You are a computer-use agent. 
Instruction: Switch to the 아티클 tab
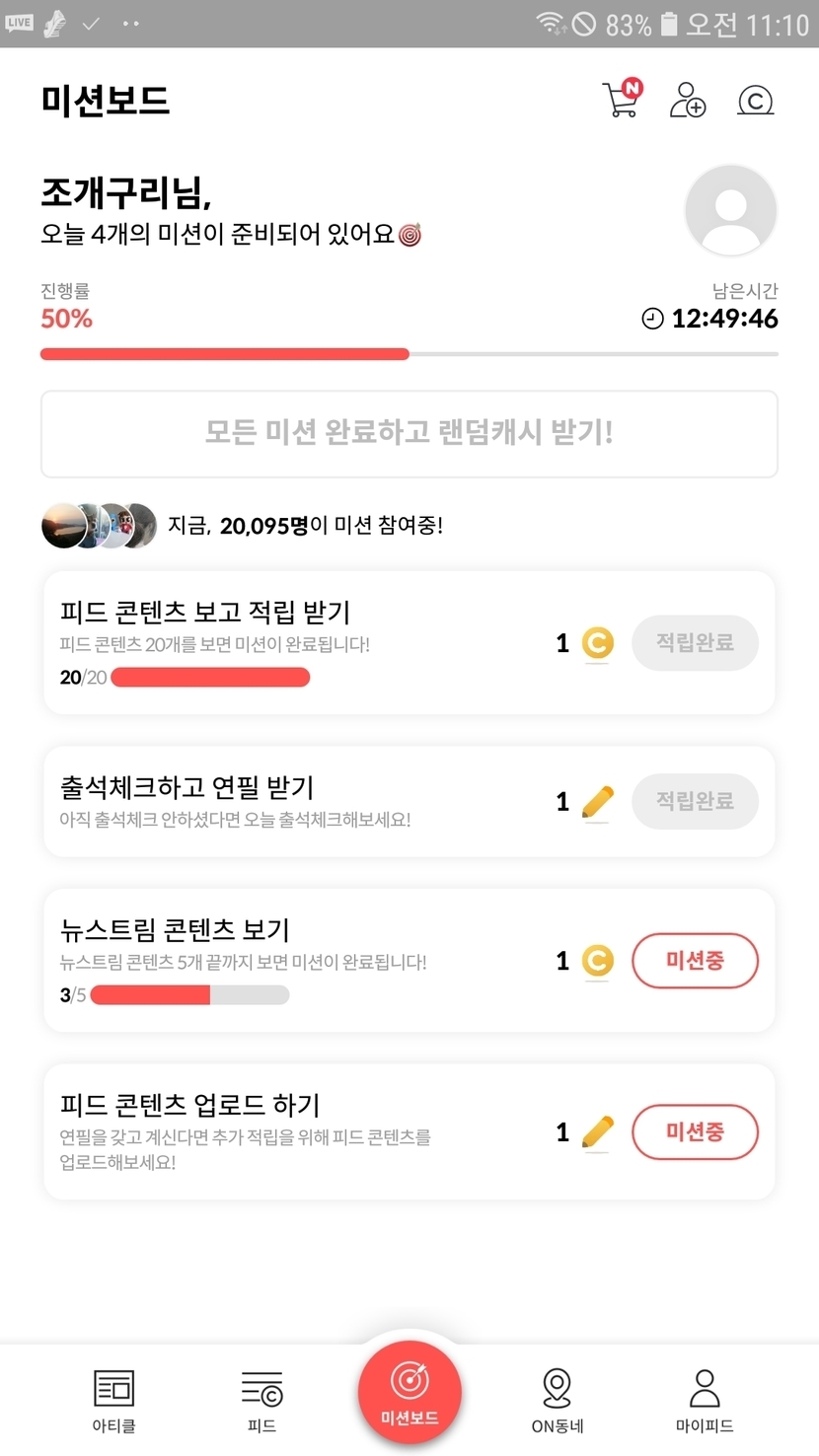click(113, 1400)
